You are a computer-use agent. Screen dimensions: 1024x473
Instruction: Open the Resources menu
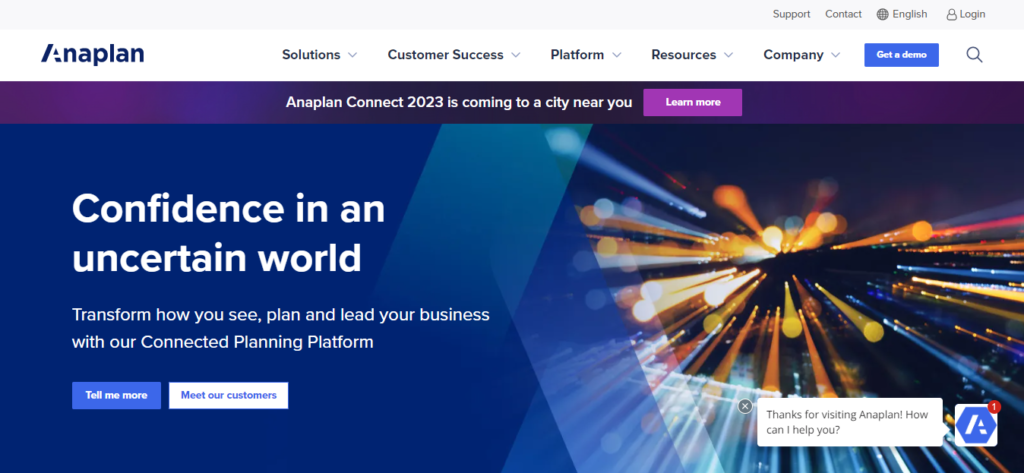point(684,55)
